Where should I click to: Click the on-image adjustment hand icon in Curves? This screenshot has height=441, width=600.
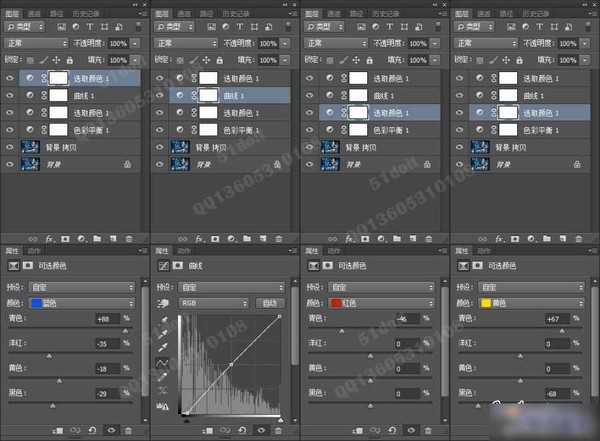pyautogui.click(x=162, y=301)
